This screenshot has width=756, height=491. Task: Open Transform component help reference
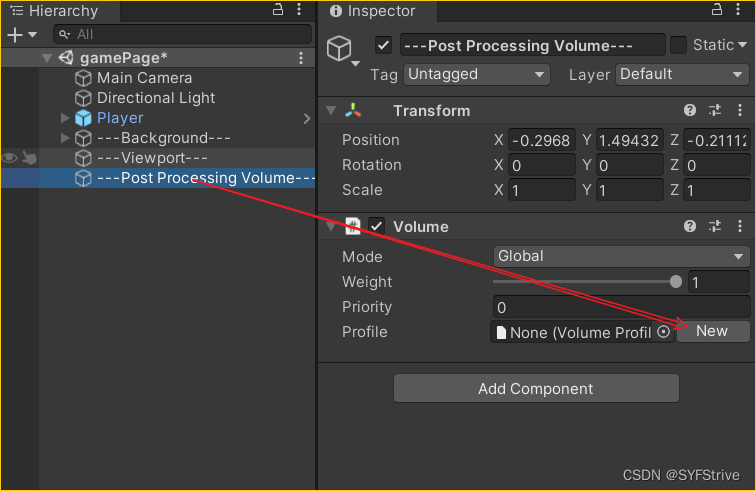(690, 110)
